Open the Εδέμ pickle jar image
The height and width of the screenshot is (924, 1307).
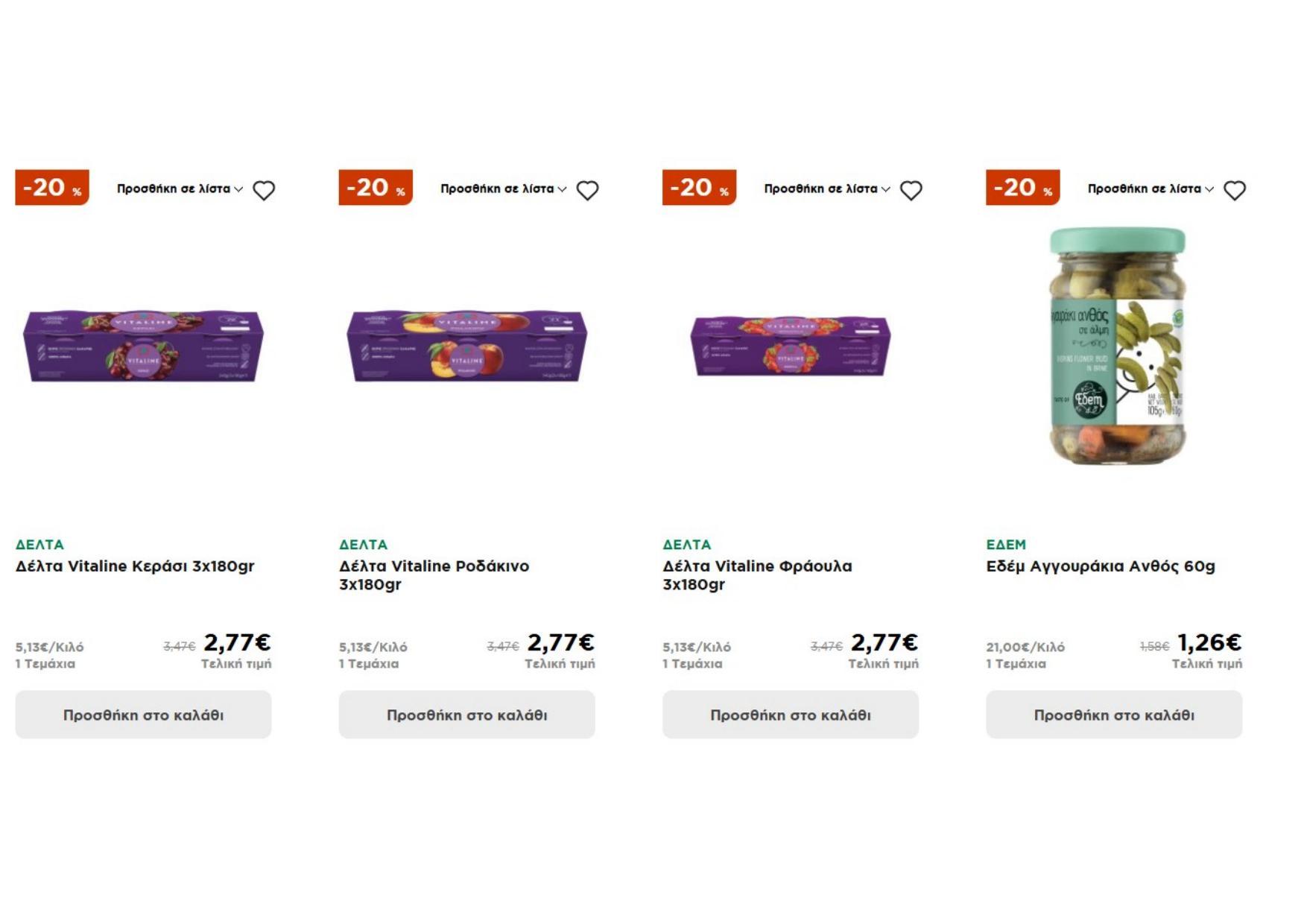1116,346
